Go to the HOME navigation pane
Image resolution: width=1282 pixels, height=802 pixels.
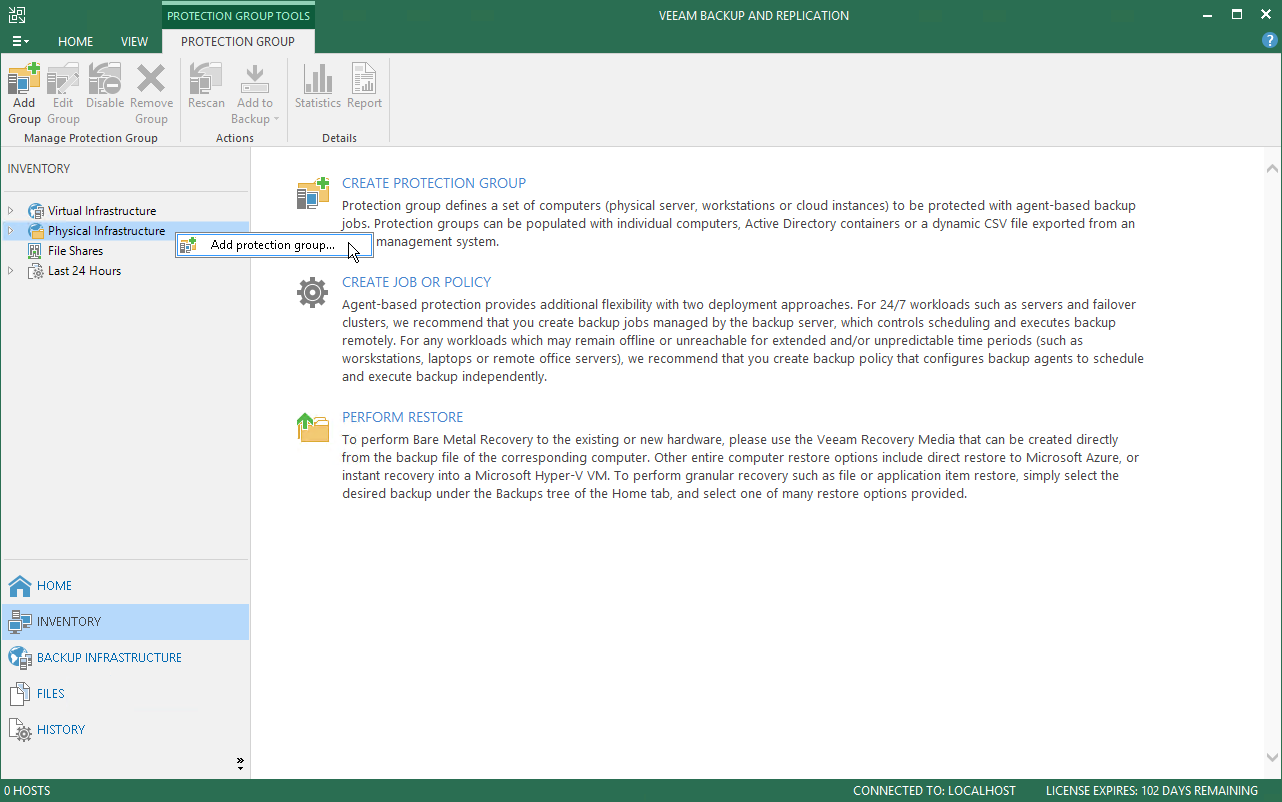click(x=126, y=586)
